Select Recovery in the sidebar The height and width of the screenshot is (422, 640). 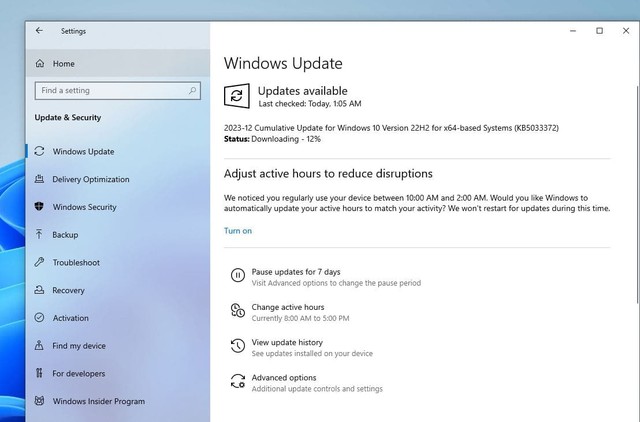(x=118, y=290)
